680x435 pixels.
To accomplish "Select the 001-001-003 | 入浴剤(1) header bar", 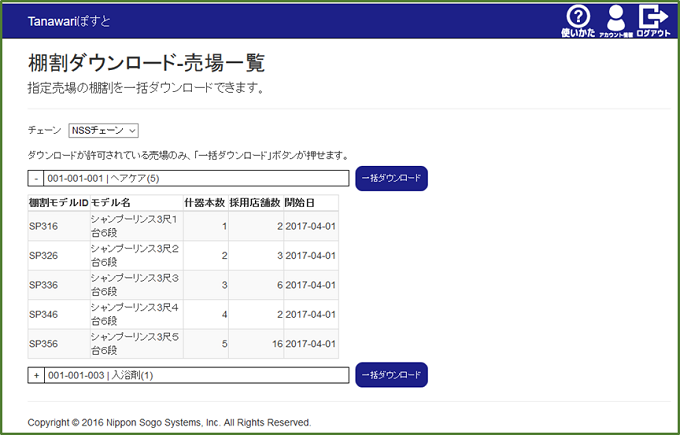I will [197, 375].
